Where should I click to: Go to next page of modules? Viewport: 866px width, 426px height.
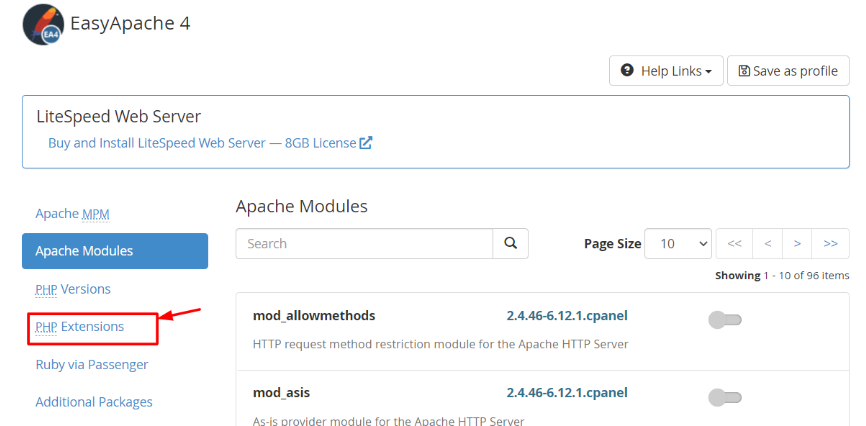(797, 244)
